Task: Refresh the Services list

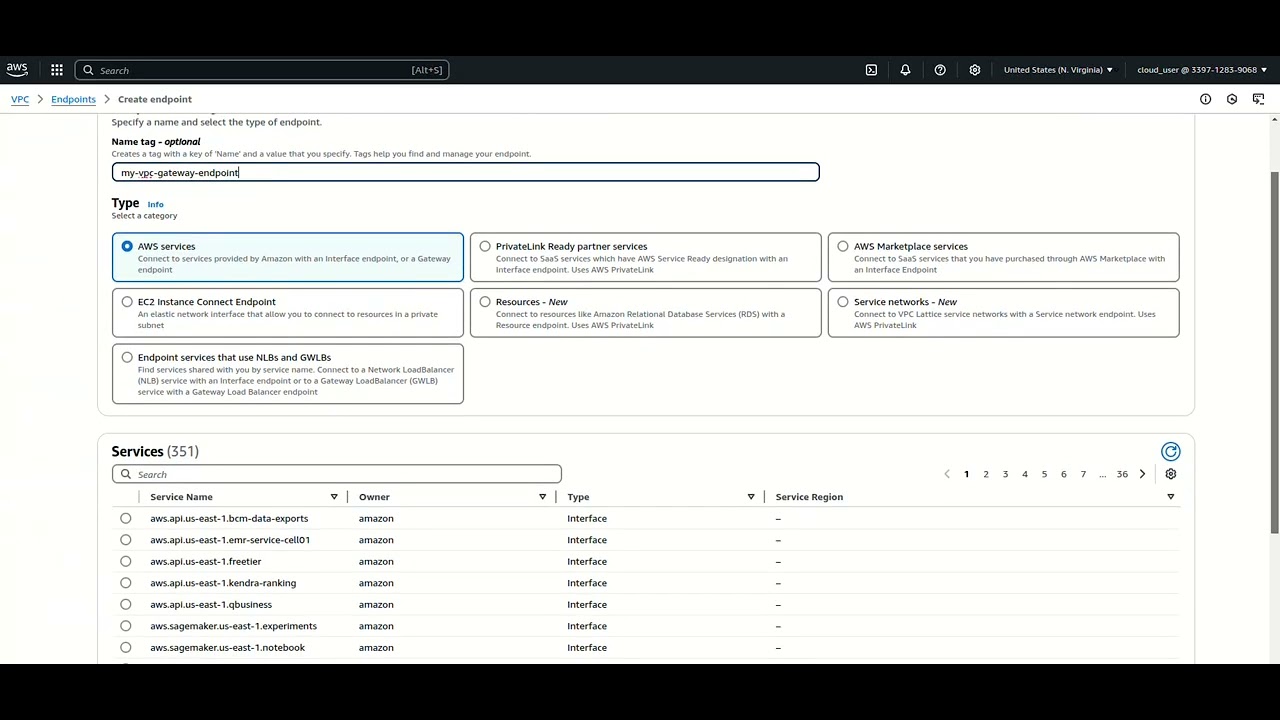Action: click(1171, 452)
